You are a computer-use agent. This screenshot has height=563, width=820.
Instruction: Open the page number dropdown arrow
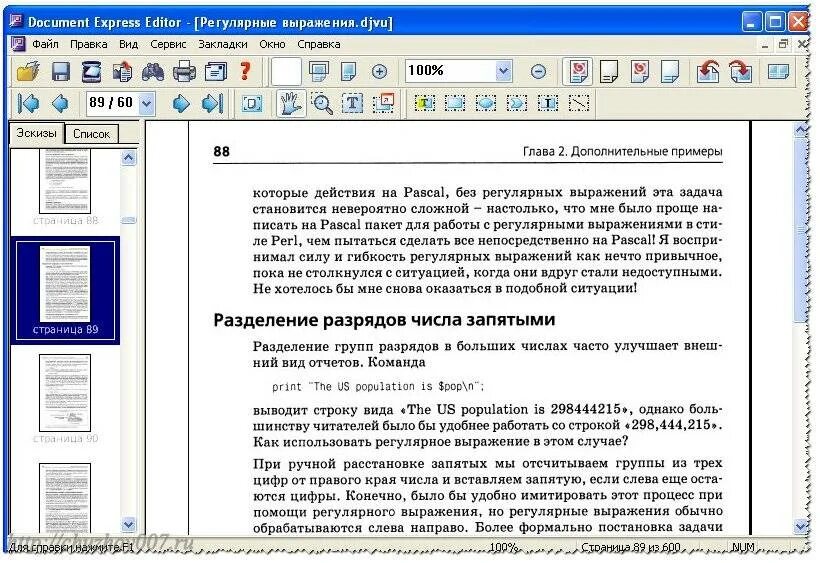tap(147, 103)
